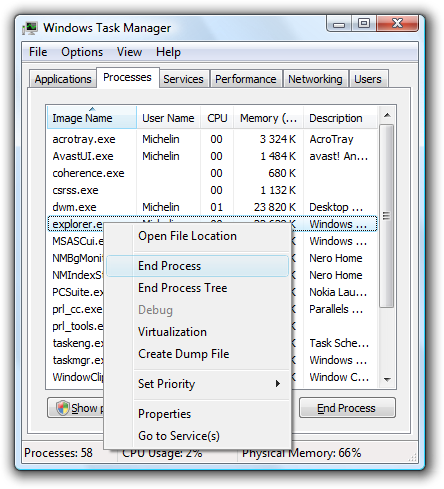Choose End Process Tree

pos(197,288)
